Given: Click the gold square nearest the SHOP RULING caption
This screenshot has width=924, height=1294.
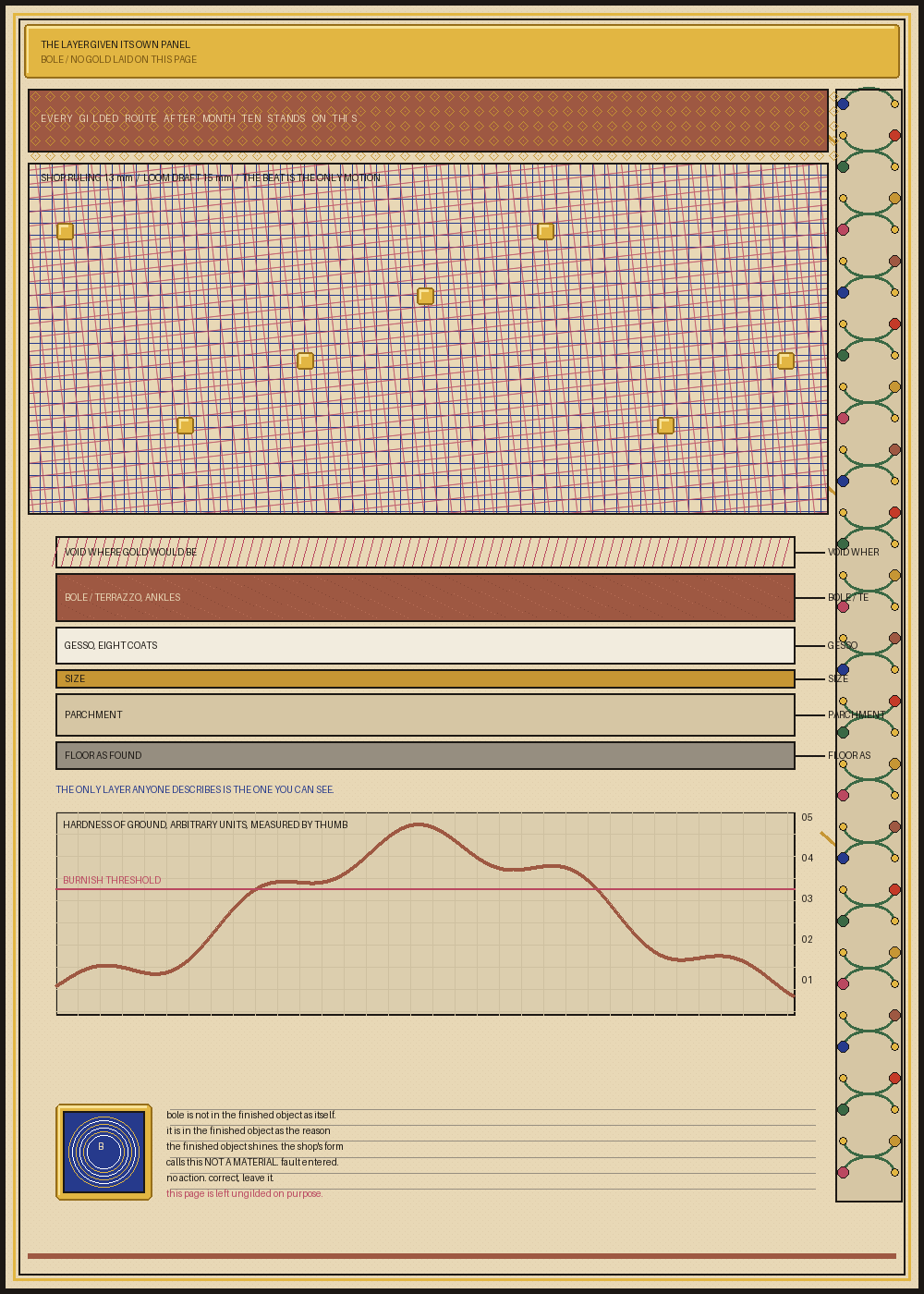Looking at the screenshot, I should tap(66, 231).
